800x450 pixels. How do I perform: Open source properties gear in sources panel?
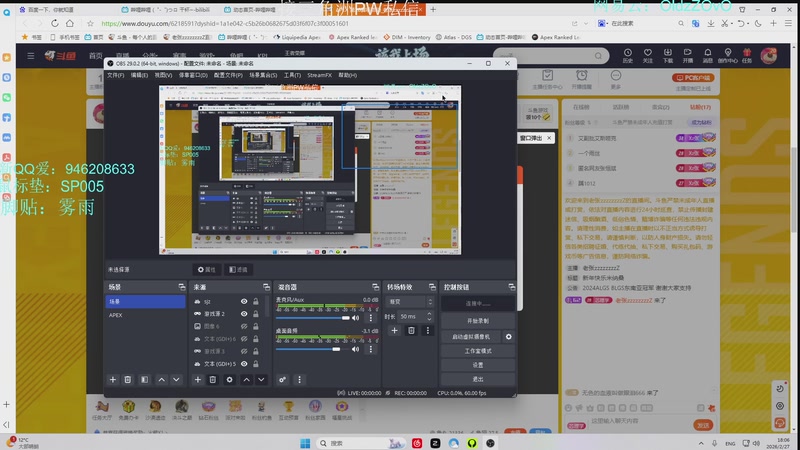click(x=230, y=380)
